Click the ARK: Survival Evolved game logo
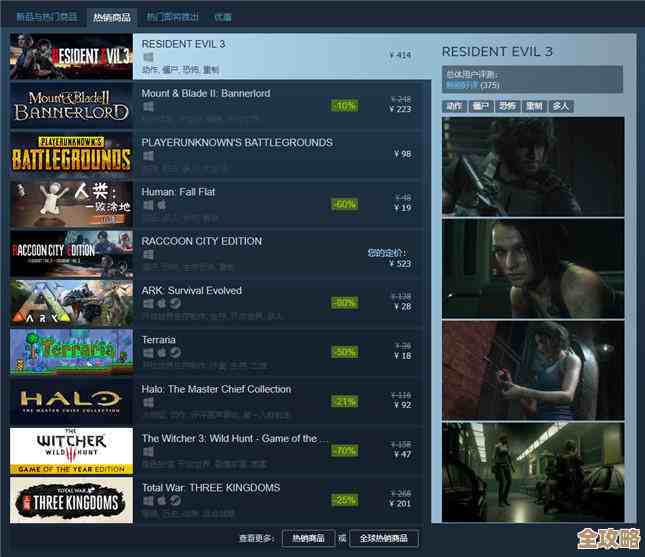The height and width of the screenshot is (557, 645). tap(71, 302)
